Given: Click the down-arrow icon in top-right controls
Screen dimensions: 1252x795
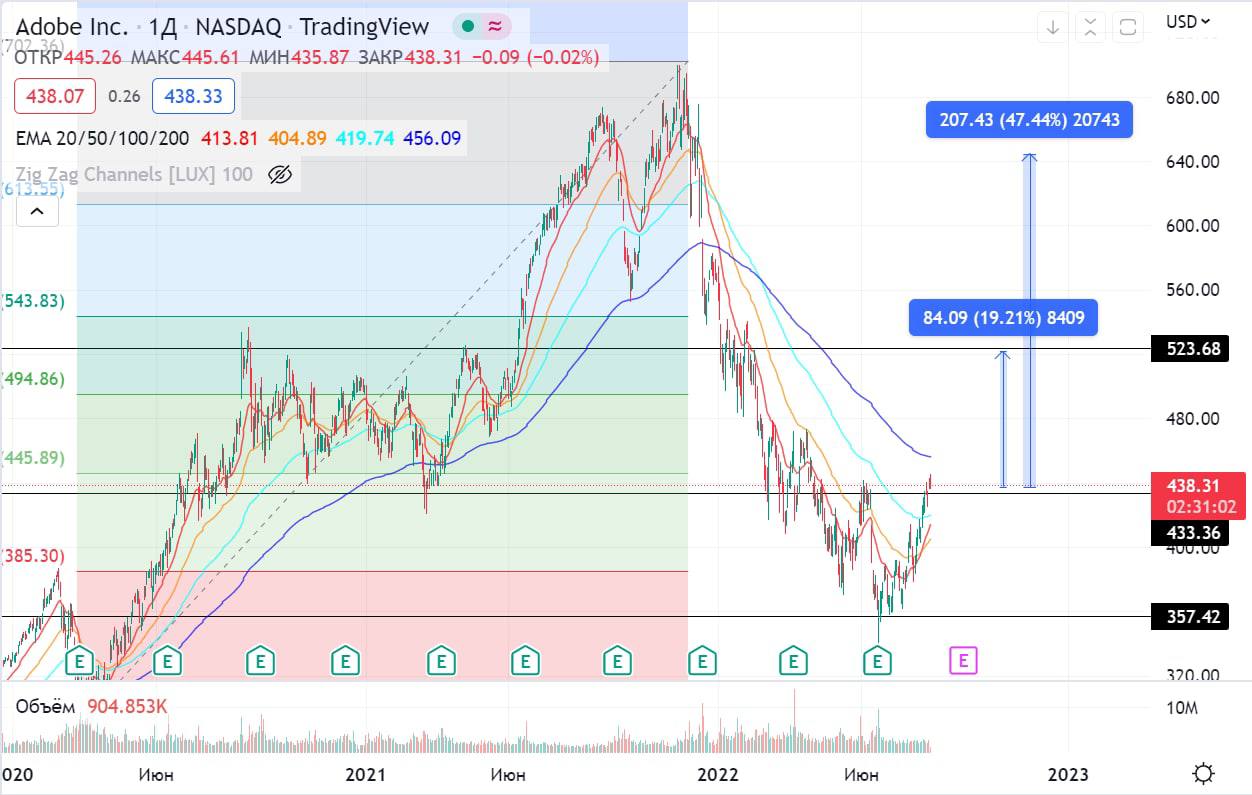Looking at the screenshot, I should (1053, 27).
